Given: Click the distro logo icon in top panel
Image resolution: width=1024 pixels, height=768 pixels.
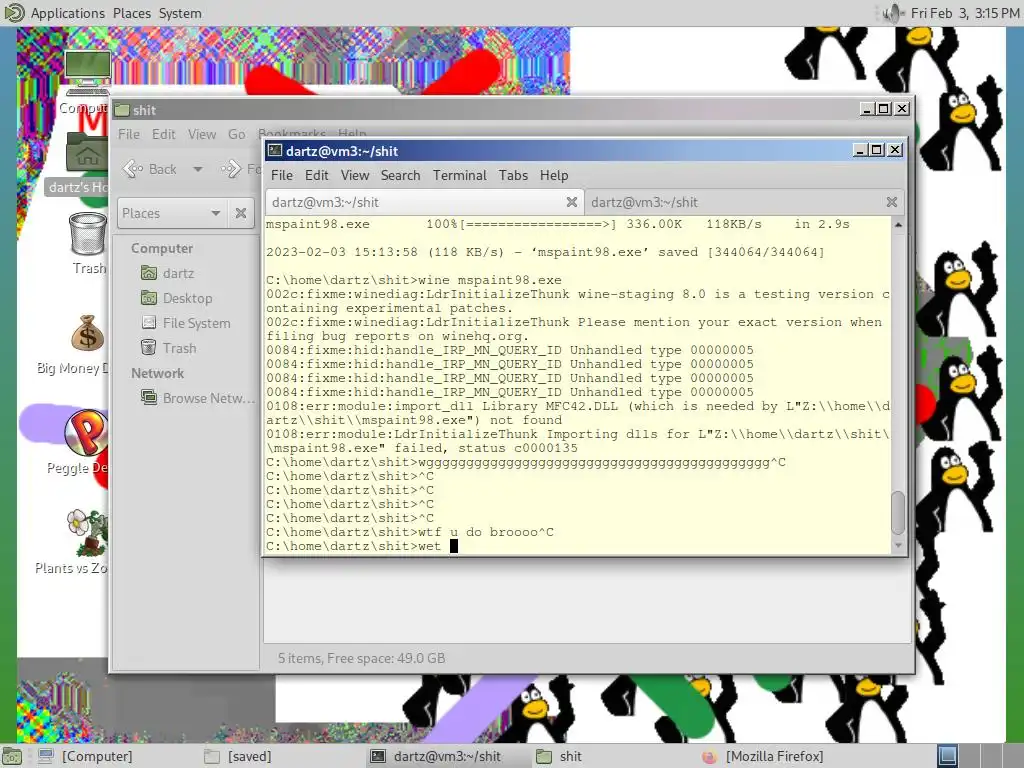Looking at the screenshot, I should click(13, 13).
